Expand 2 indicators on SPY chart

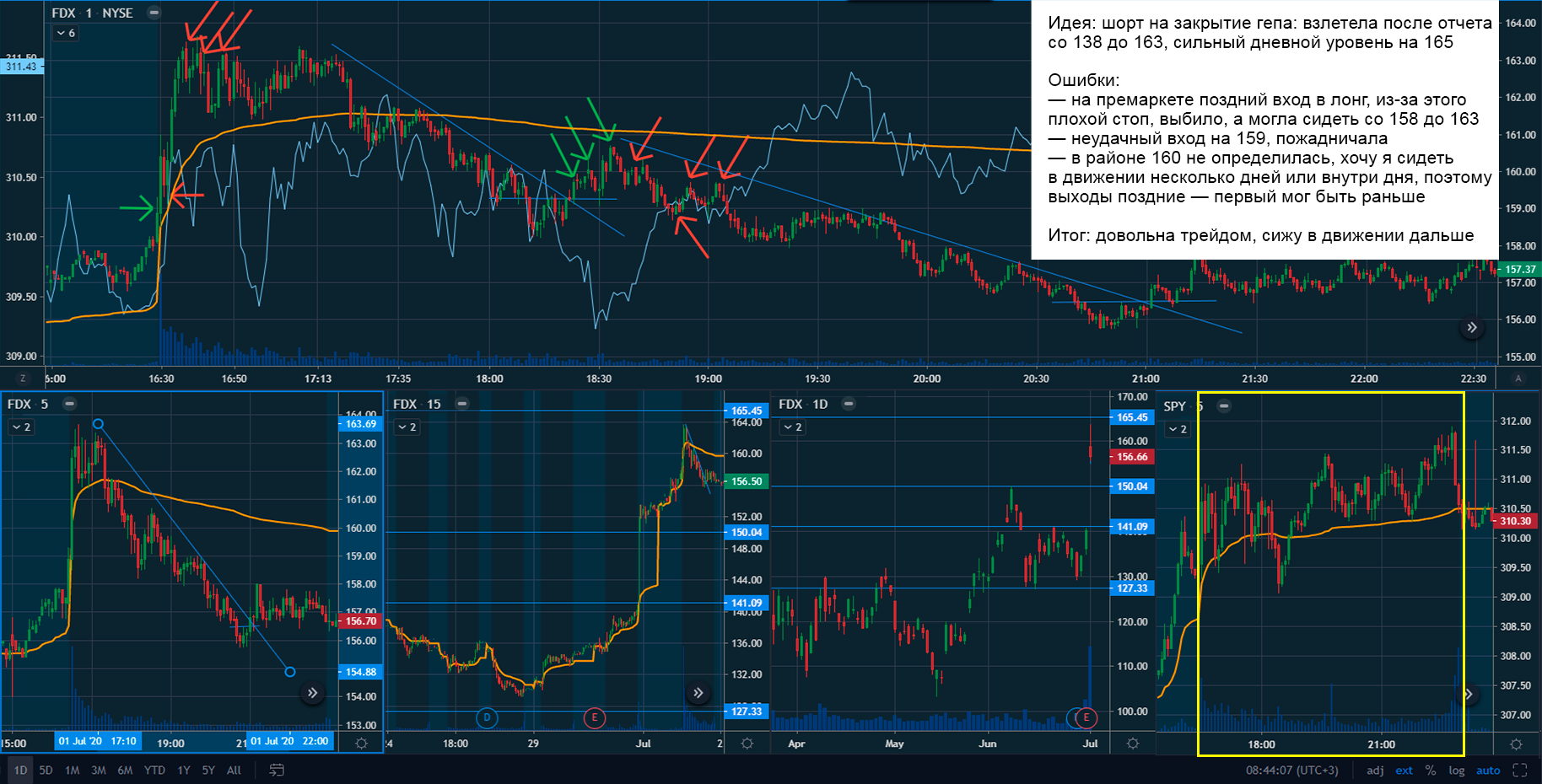(1178, 429)
